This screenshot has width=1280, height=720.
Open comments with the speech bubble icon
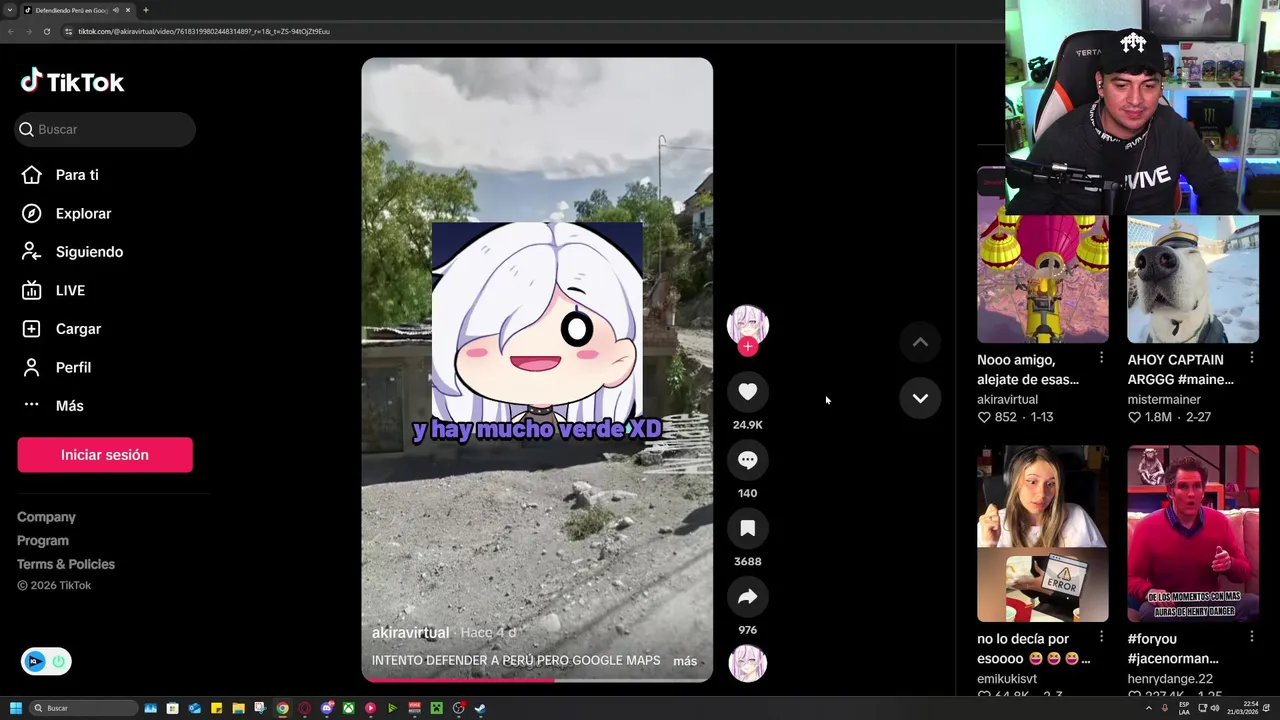coord(747,460)
